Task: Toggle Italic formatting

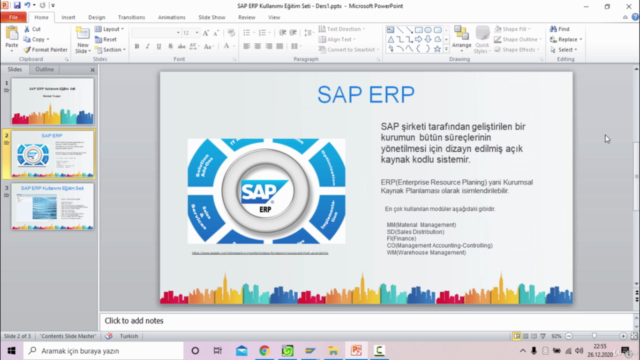Action: 148,47
